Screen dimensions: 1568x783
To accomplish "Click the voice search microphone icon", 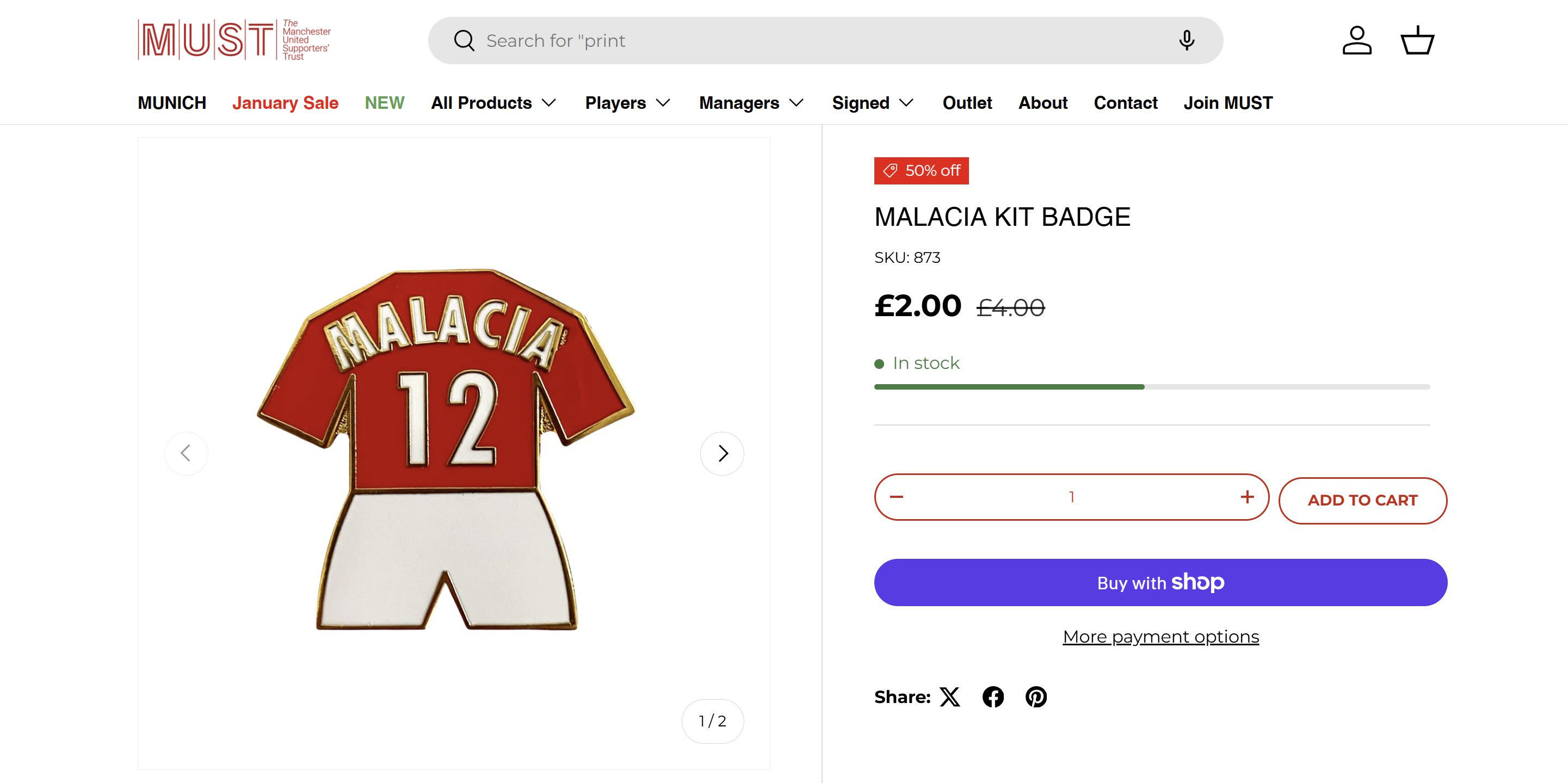I will [1187, 40].
